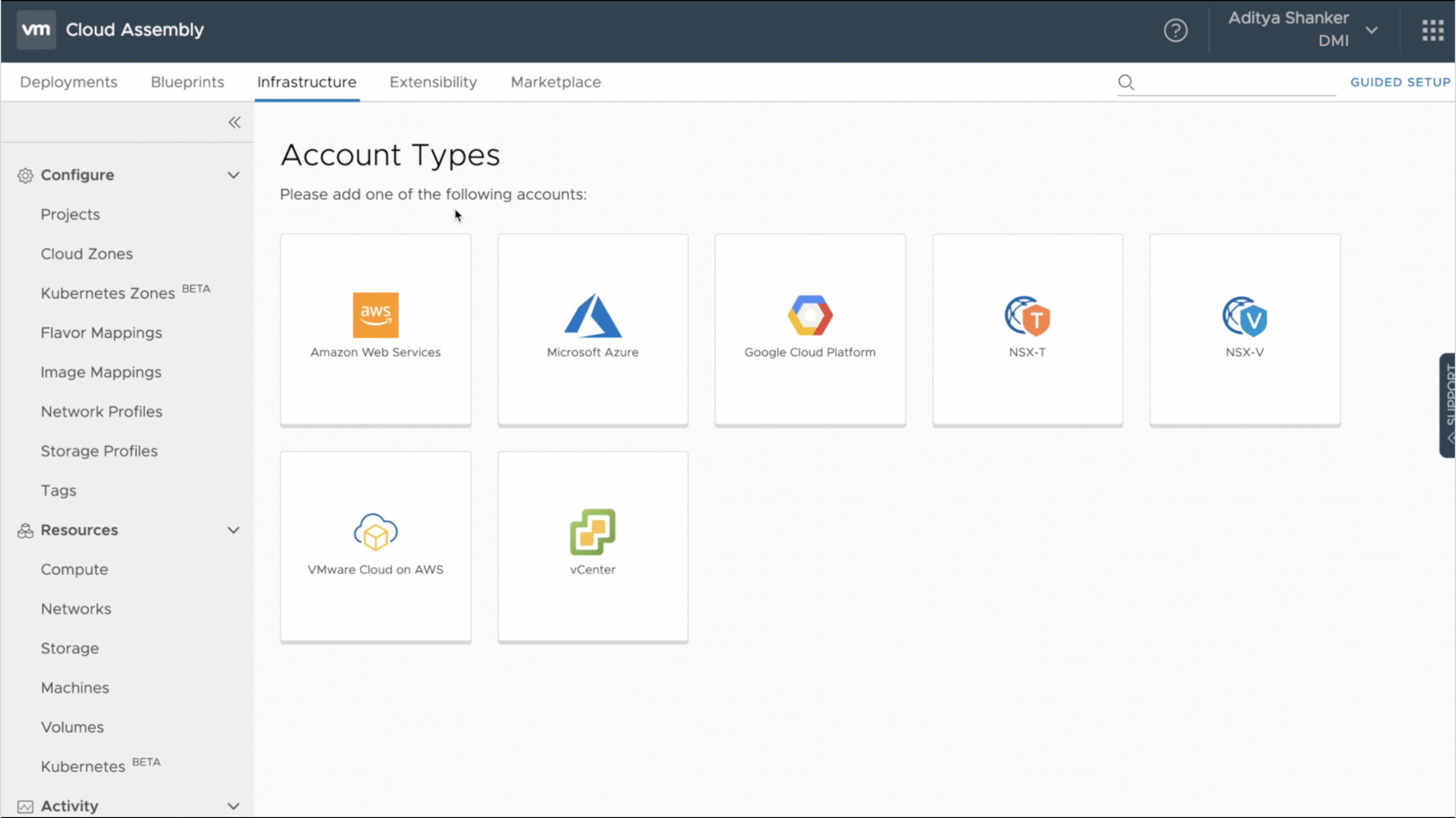Select the Amazon Web Services account icon
Screen dimensions: 1456x818
375,315
